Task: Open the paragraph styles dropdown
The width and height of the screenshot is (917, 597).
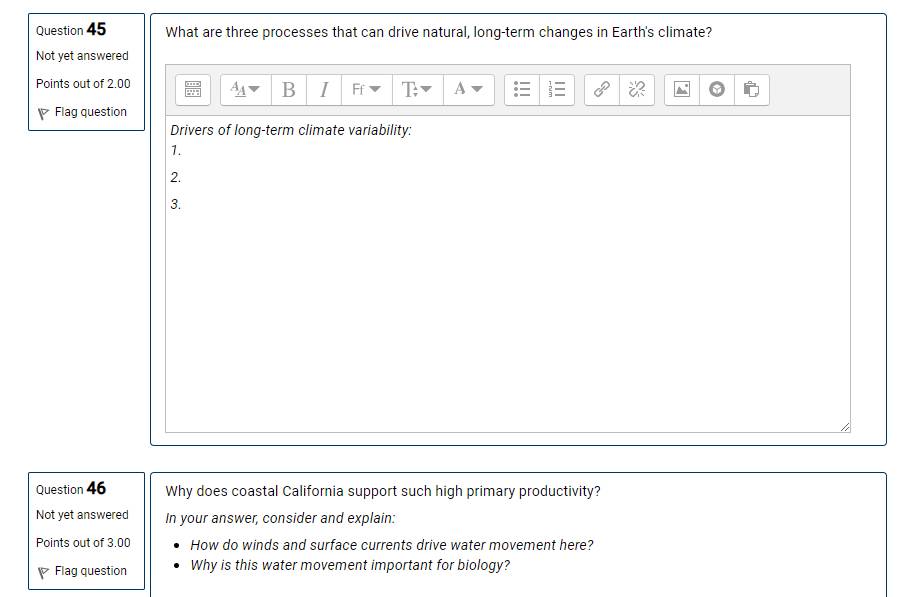Action: [246, 89]
